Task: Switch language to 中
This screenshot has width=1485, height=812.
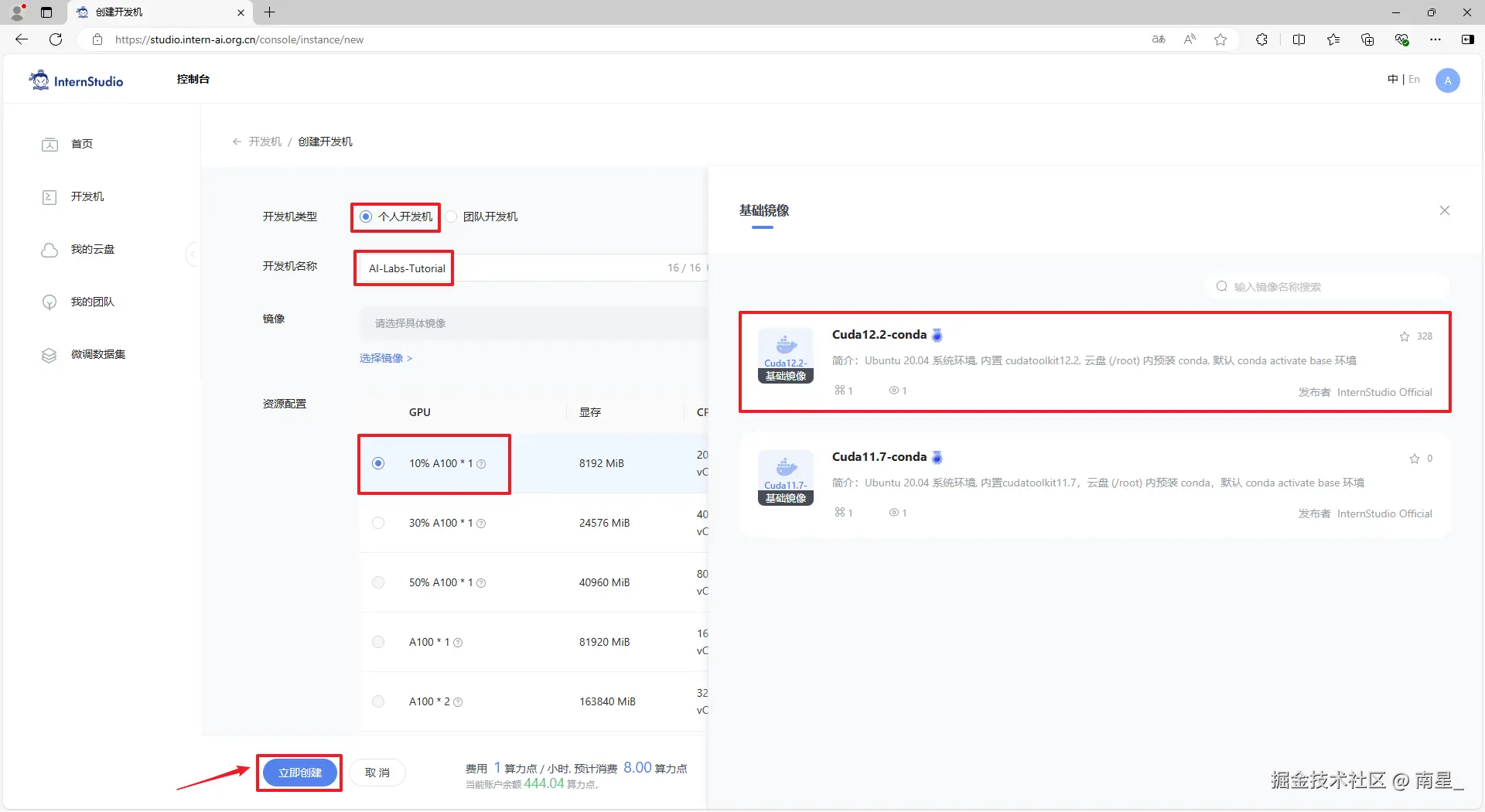Action: [1393, 79]
